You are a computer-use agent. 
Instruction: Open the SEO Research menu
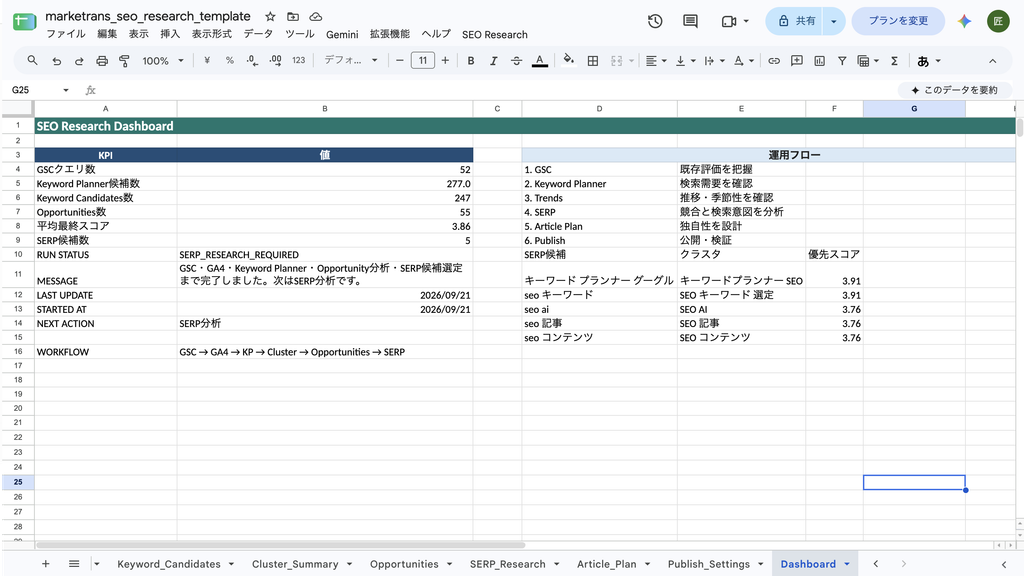(x=494, y=35)
